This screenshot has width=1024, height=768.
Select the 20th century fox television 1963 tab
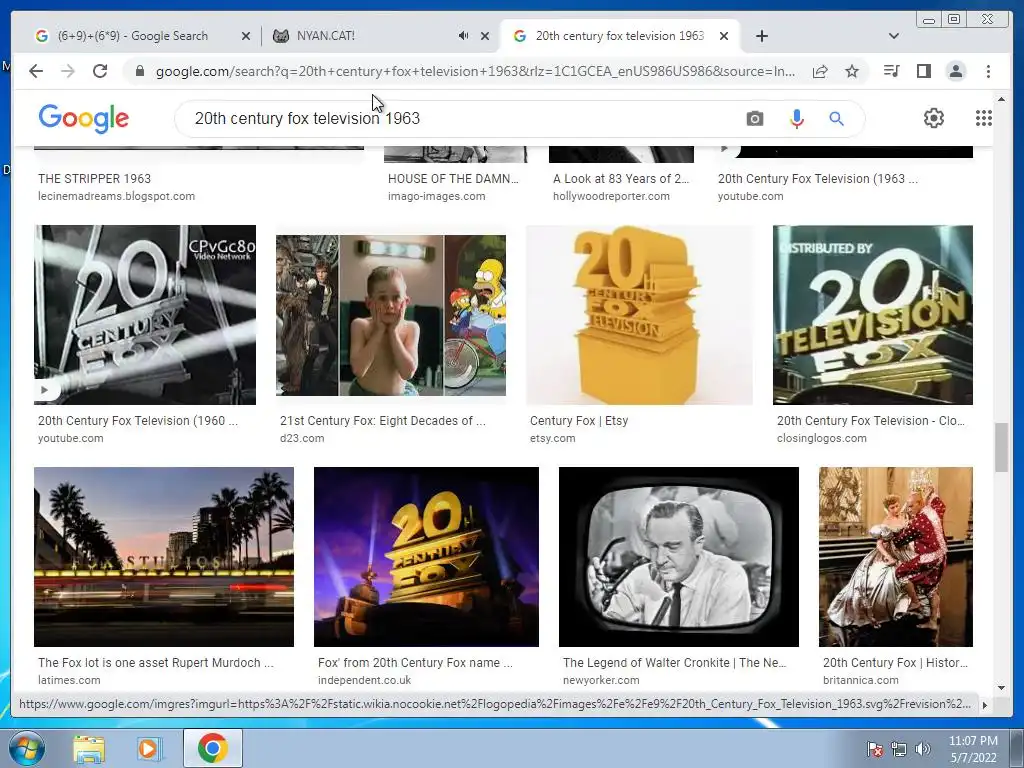620,36
